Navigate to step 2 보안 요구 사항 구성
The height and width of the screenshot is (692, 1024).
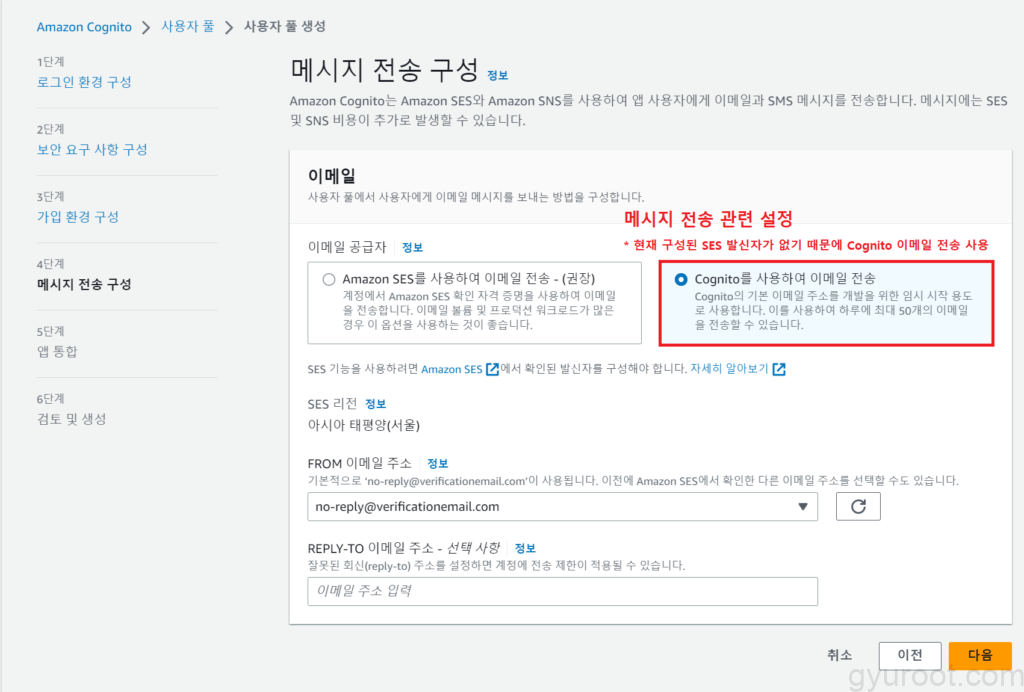click(x=92, y=150)
